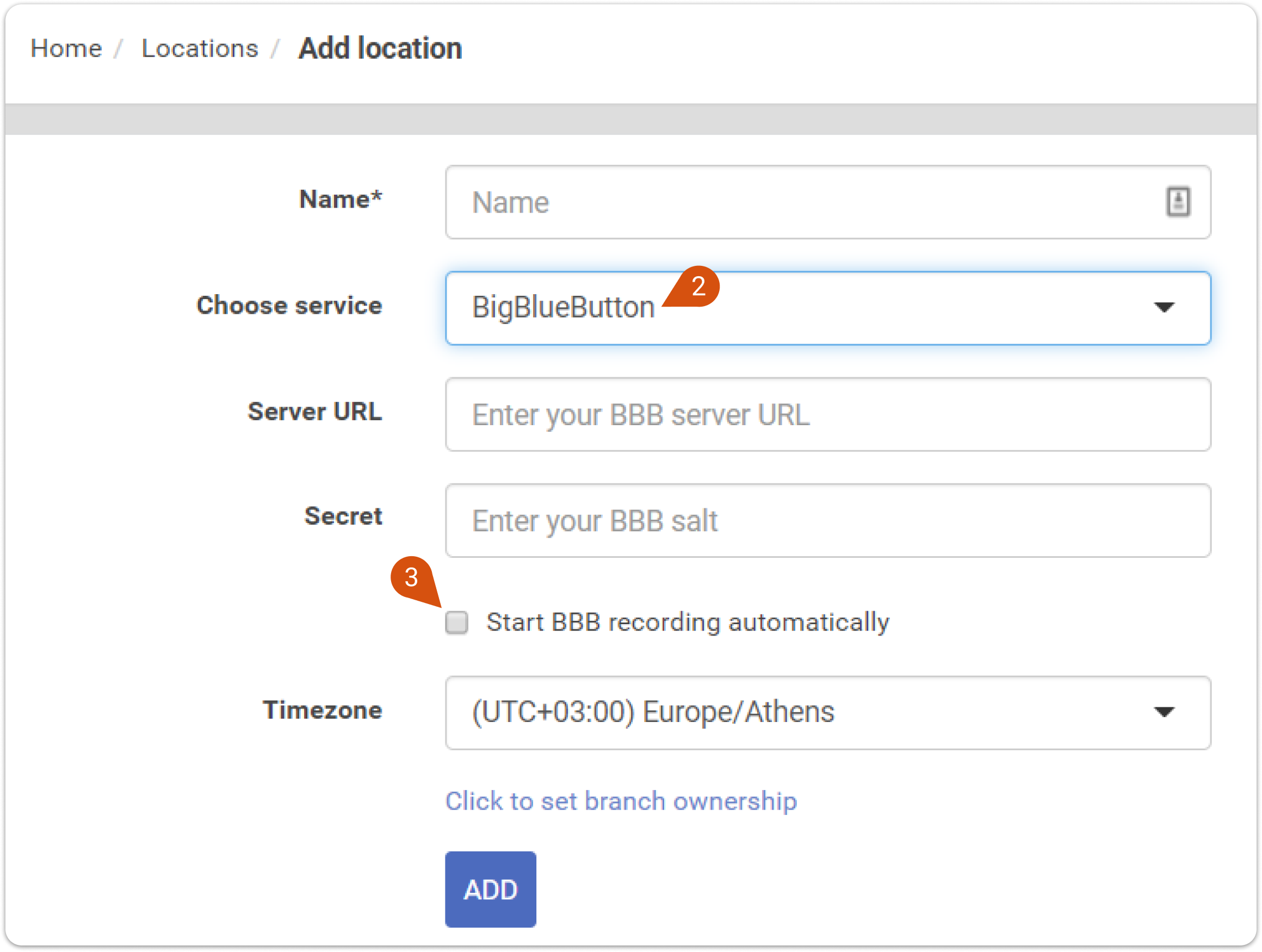Click the 'Start BBB recording automatically' label
Viewport: 1262px width, 952px height.
(x=688, y=622)
